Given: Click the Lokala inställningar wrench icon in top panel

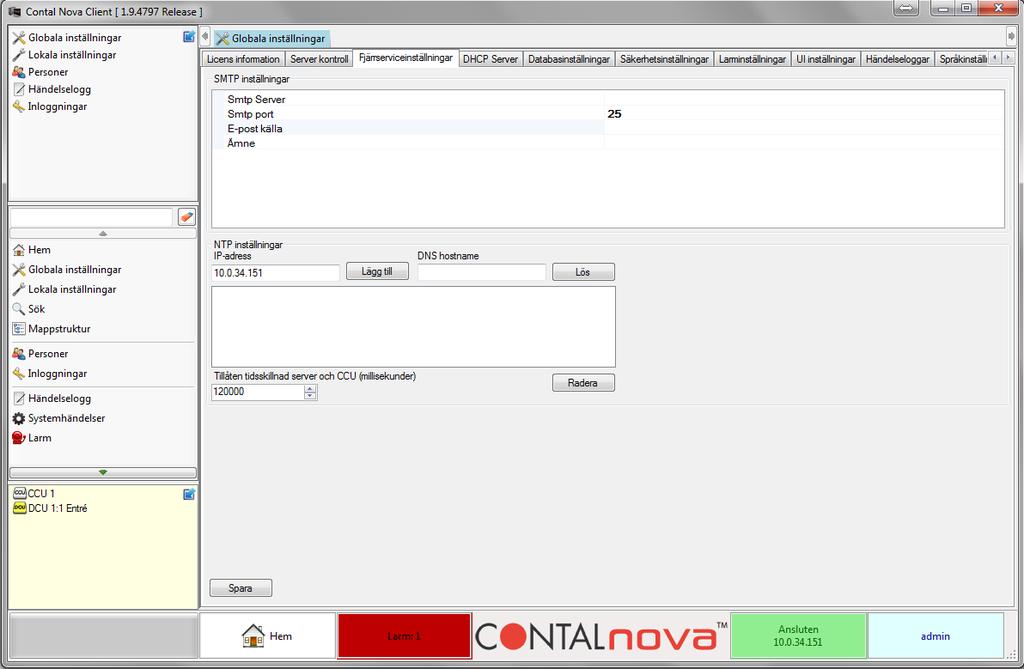Looking at the screenshot, I should pos(19,55).
